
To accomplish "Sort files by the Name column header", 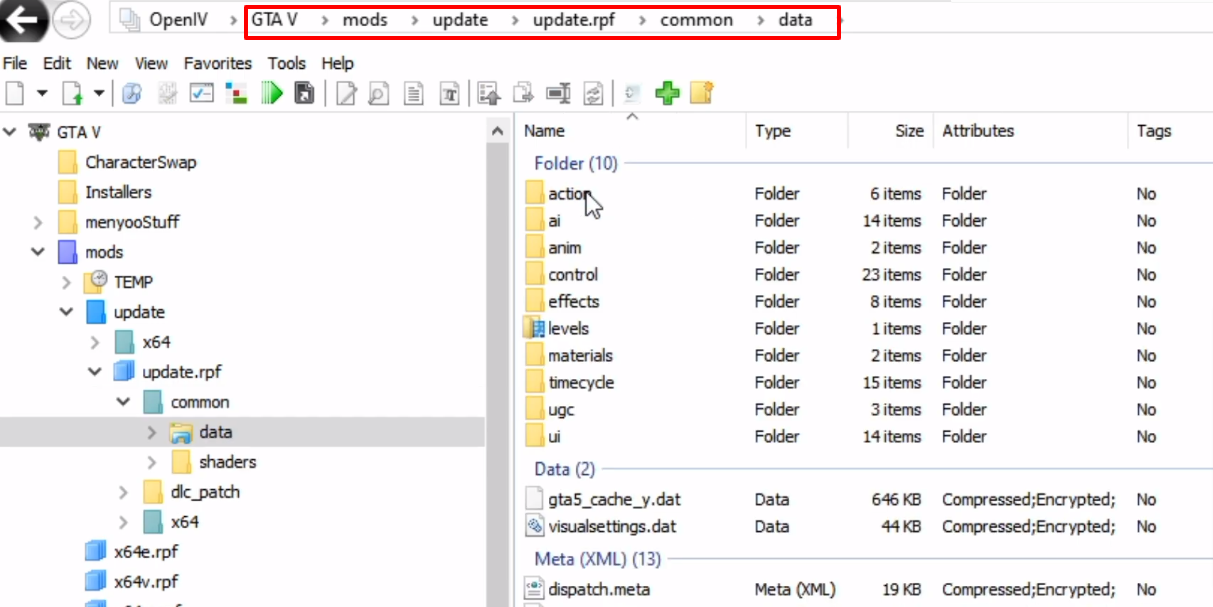I will click(632, 131).
